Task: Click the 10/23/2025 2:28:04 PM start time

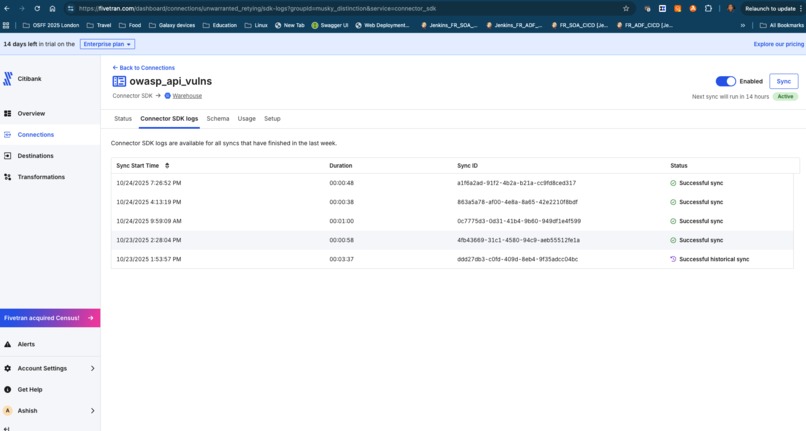Action: point(149,240)
